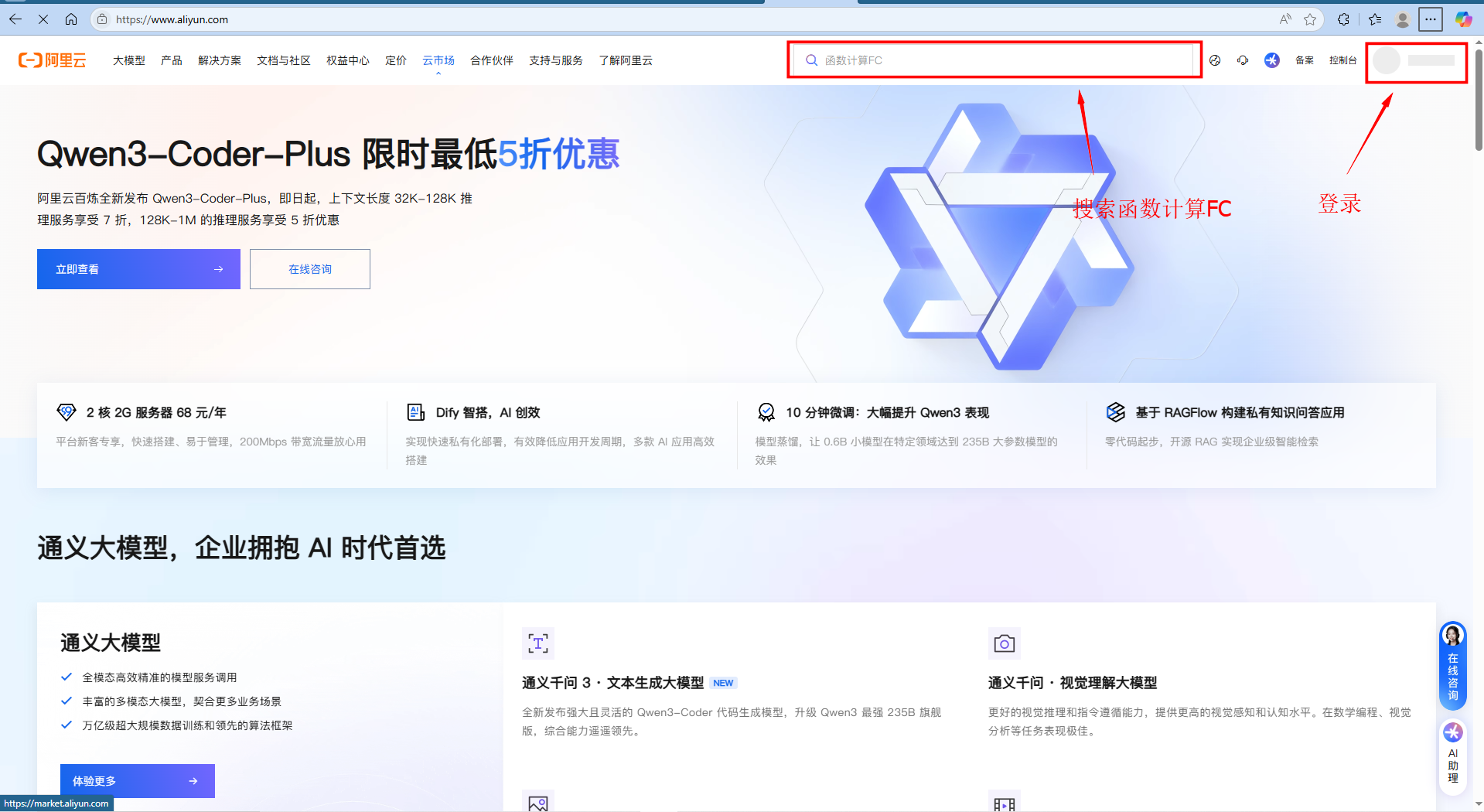Click the RAGFlow stacked layers icon
This screenshot has width=1484, height=812.
coord(1116,412)
